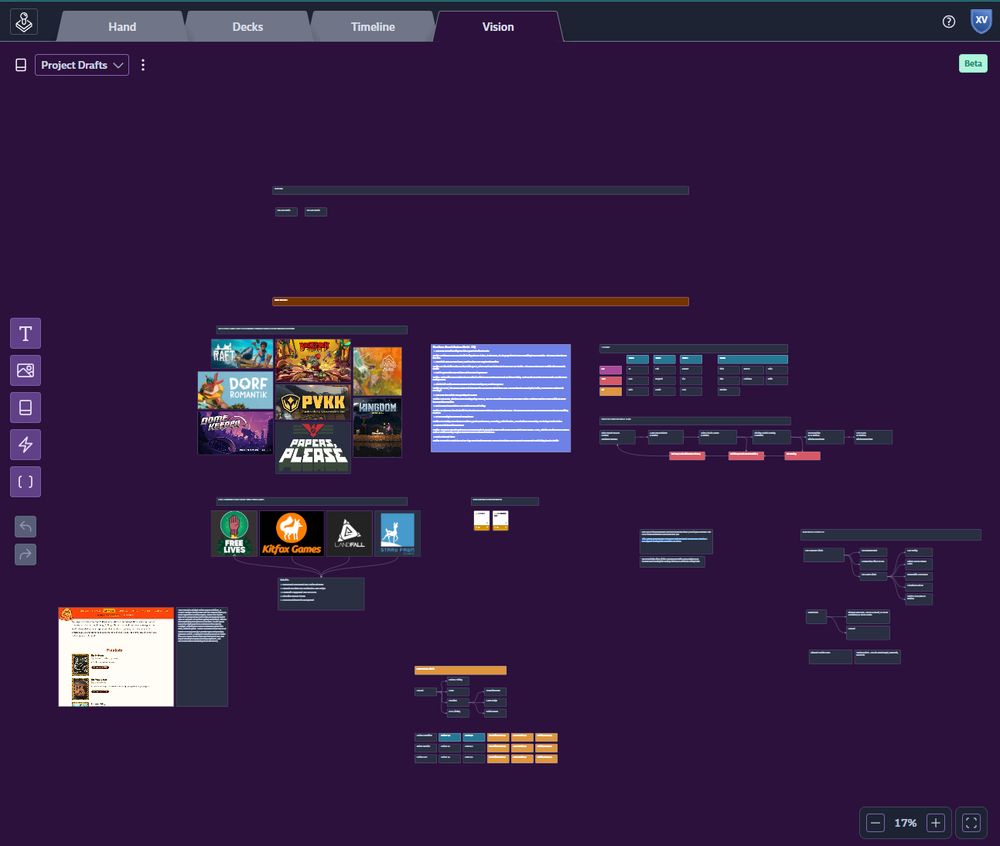The width and height of the screenshot is (1000, 846).
Task: Click the Redo arrow button
Action: pyautogui.click(x=26, y=554)
